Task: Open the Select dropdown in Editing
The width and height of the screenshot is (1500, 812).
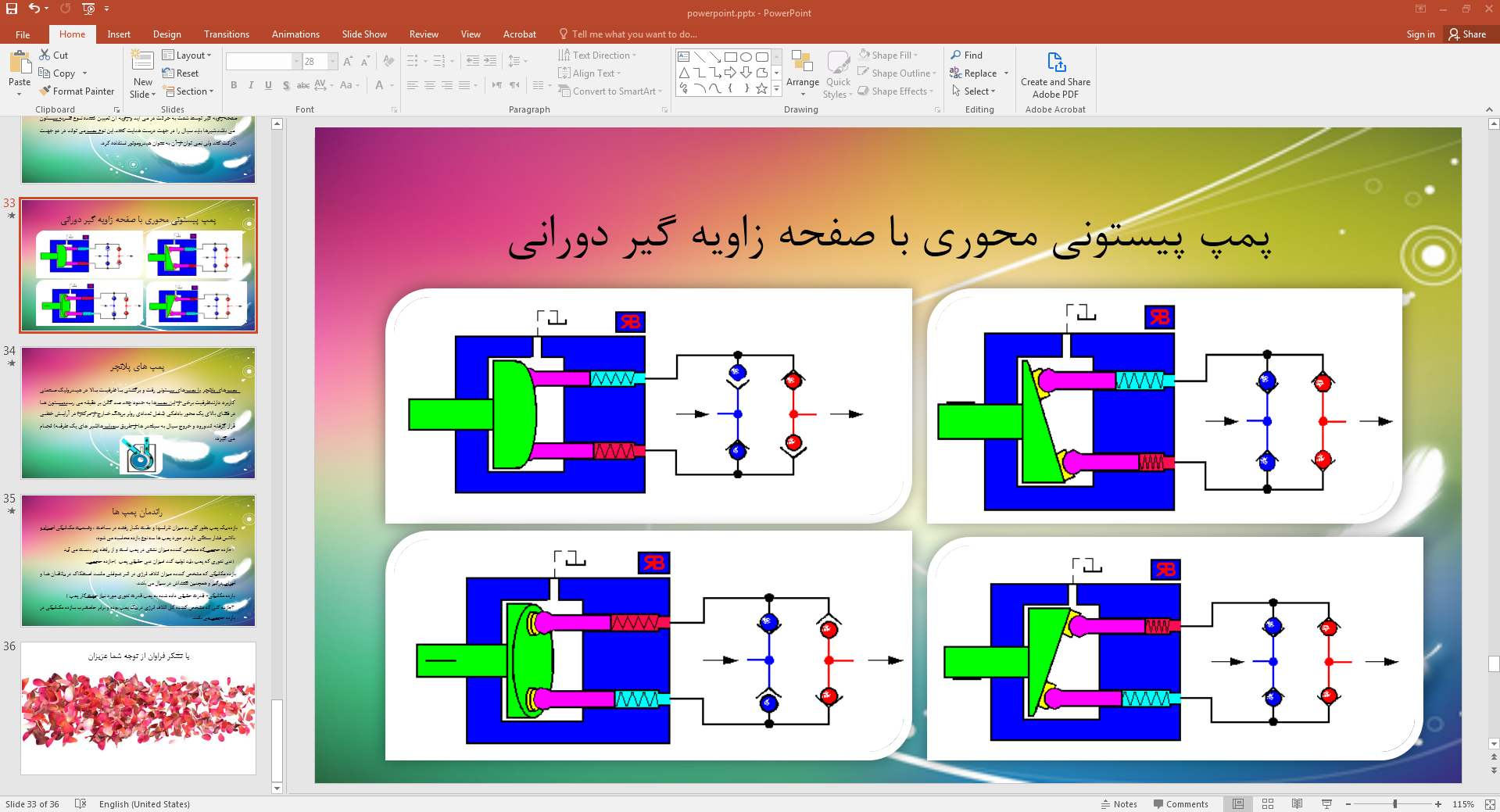Action: (973, 91)
